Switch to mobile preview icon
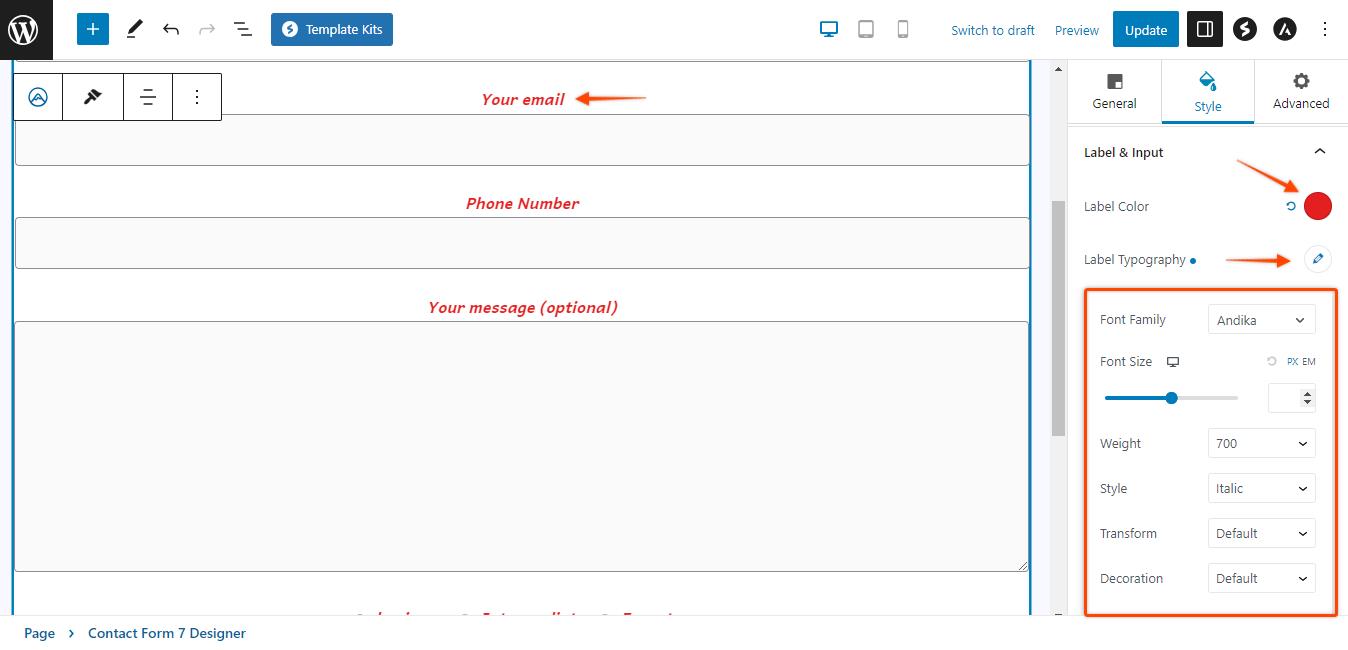This screenshot has height=650, width=1348. pyautogui.click(x=903, y=29)
